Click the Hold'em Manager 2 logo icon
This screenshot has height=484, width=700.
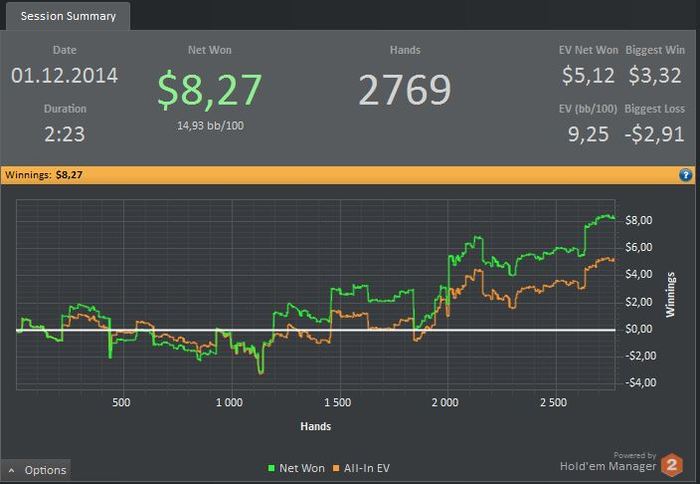672,465
